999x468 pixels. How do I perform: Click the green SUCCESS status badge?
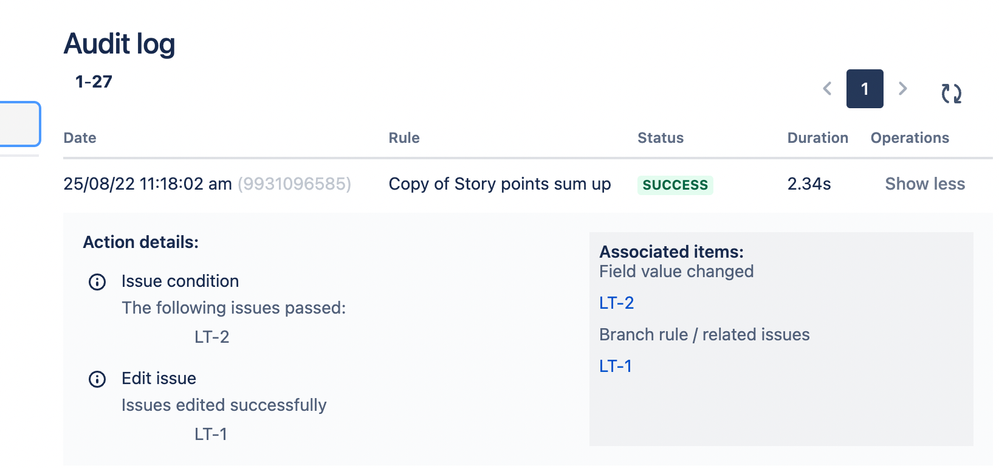pyautogui.click(x=675, y=185)
